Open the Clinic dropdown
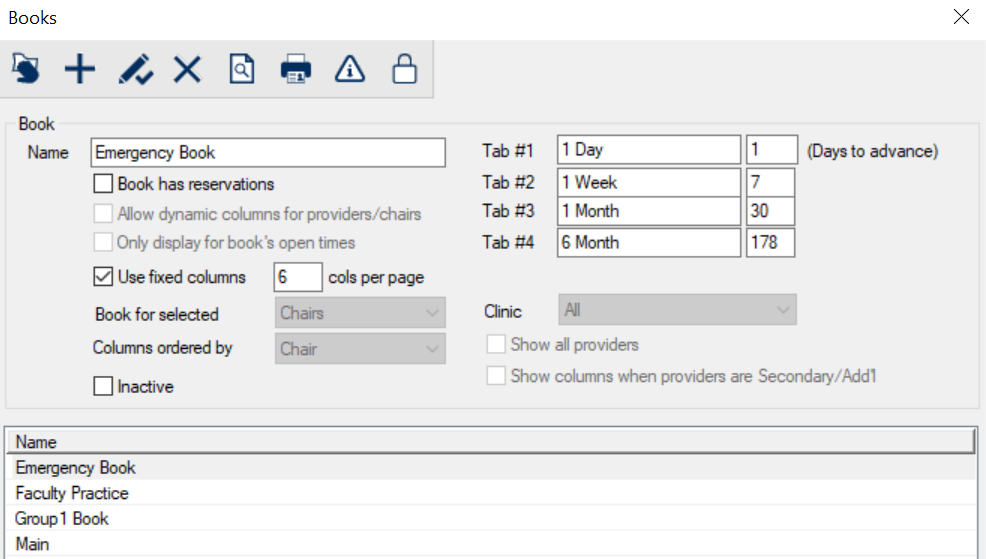 (x=677, y=311)
